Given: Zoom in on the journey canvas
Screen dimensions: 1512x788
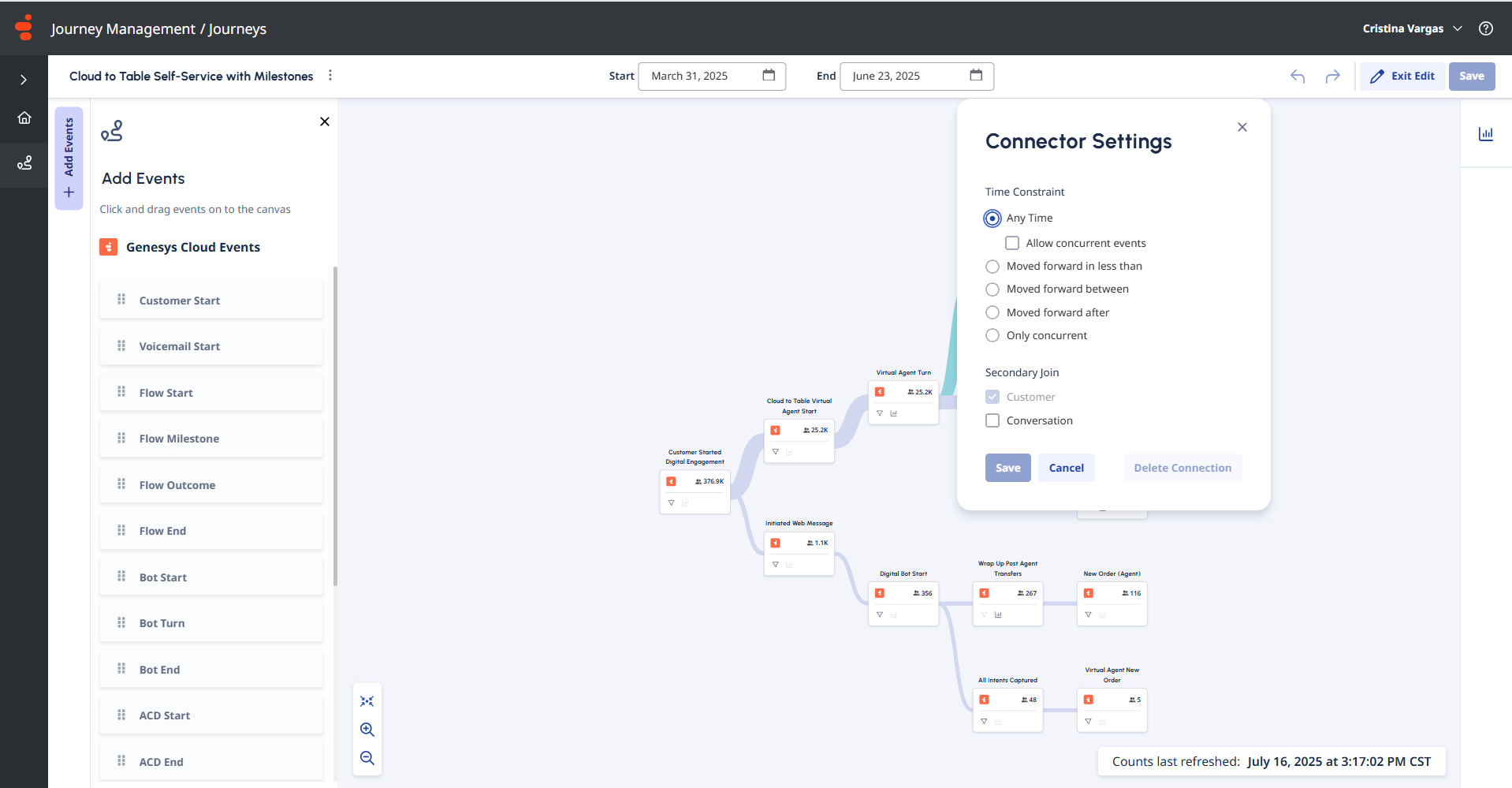Looking at the screenshot, I should pyautogui.click(x=367, y=730).
